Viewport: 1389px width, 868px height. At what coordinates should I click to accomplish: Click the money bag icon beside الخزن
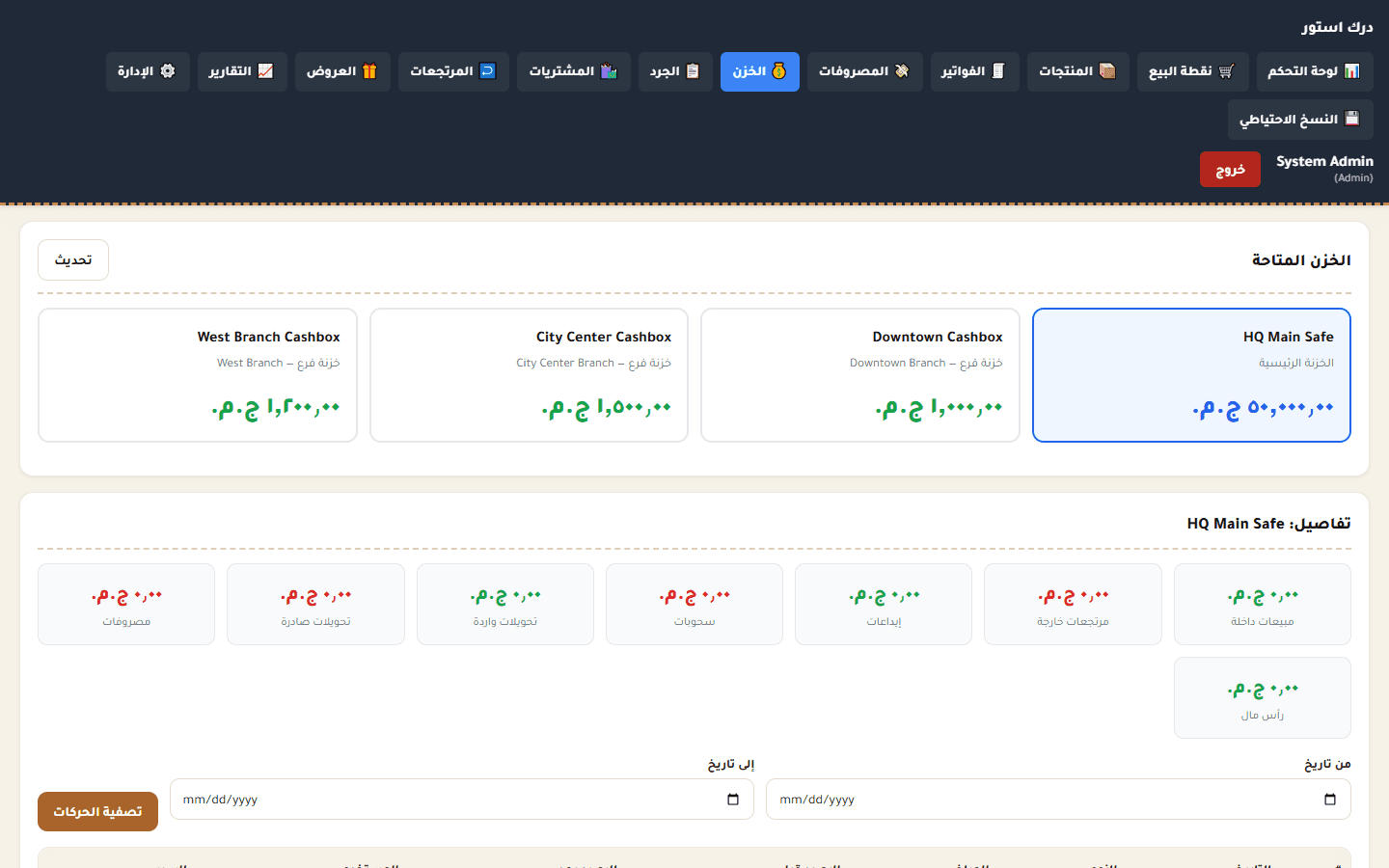[779, 71]
